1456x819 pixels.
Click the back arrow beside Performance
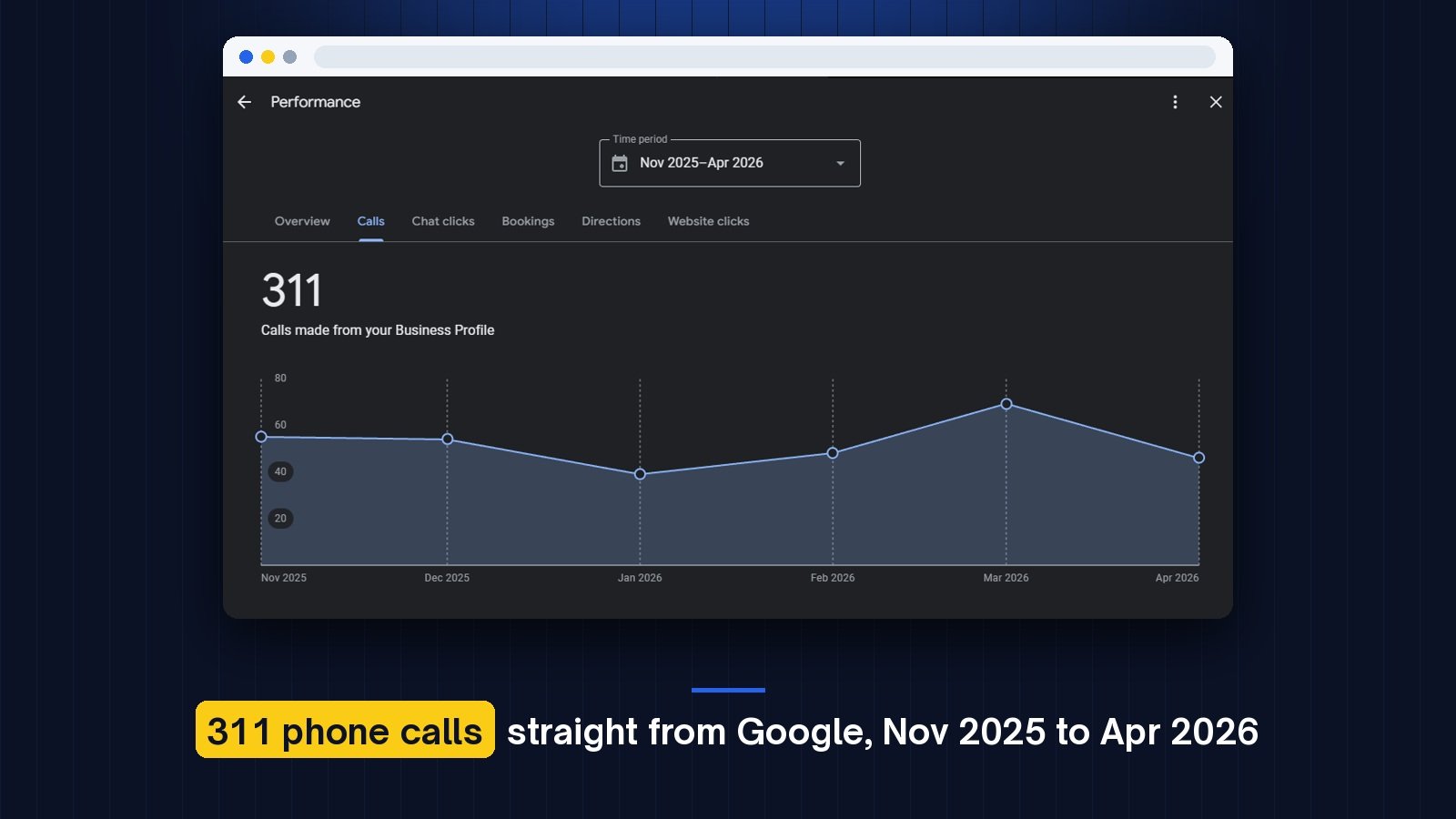click(x=244, y=102)
